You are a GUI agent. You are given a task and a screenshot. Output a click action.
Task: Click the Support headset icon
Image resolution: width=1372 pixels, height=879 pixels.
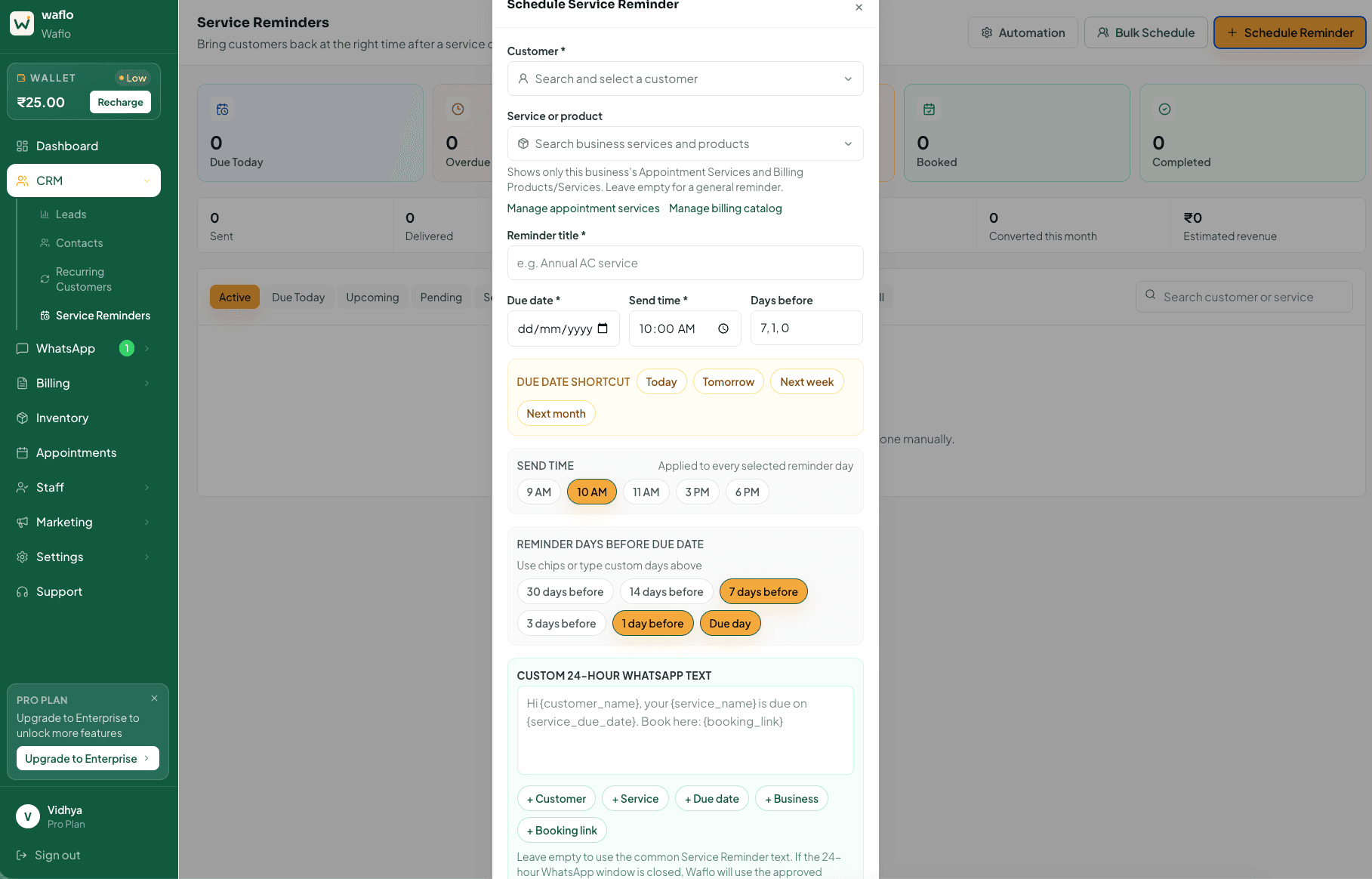pyautogui.click(x=23, y=591)
